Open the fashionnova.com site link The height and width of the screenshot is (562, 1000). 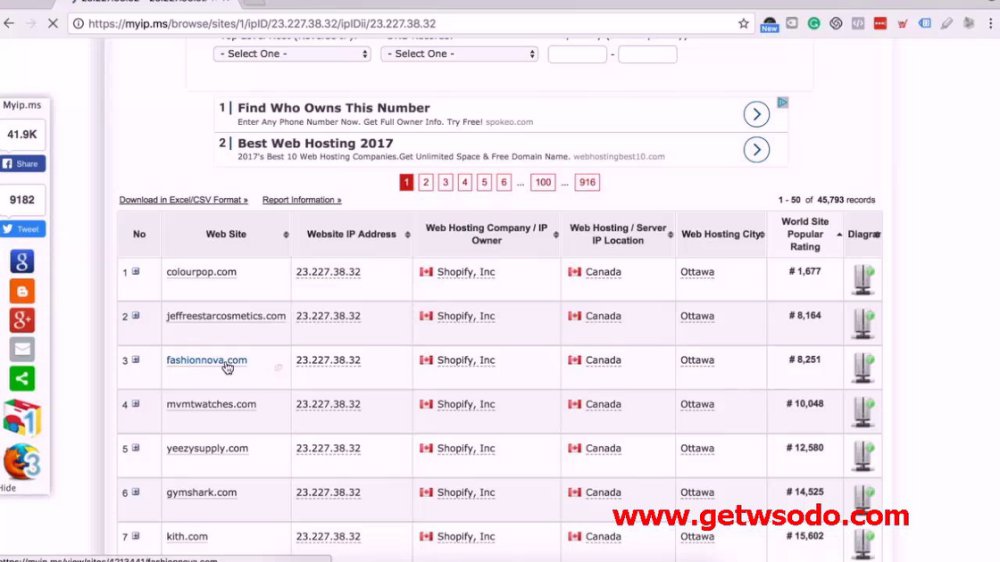point(207,360)
